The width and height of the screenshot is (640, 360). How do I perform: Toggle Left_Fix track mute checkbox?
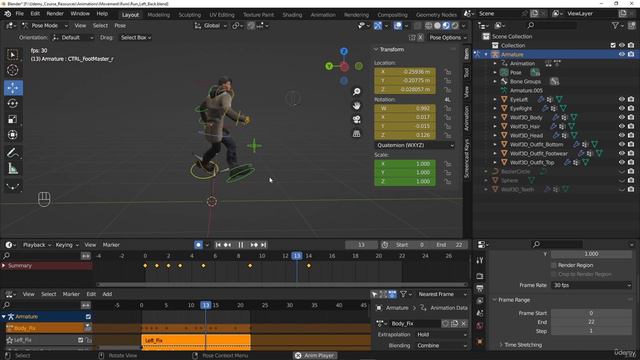[80, 340]
